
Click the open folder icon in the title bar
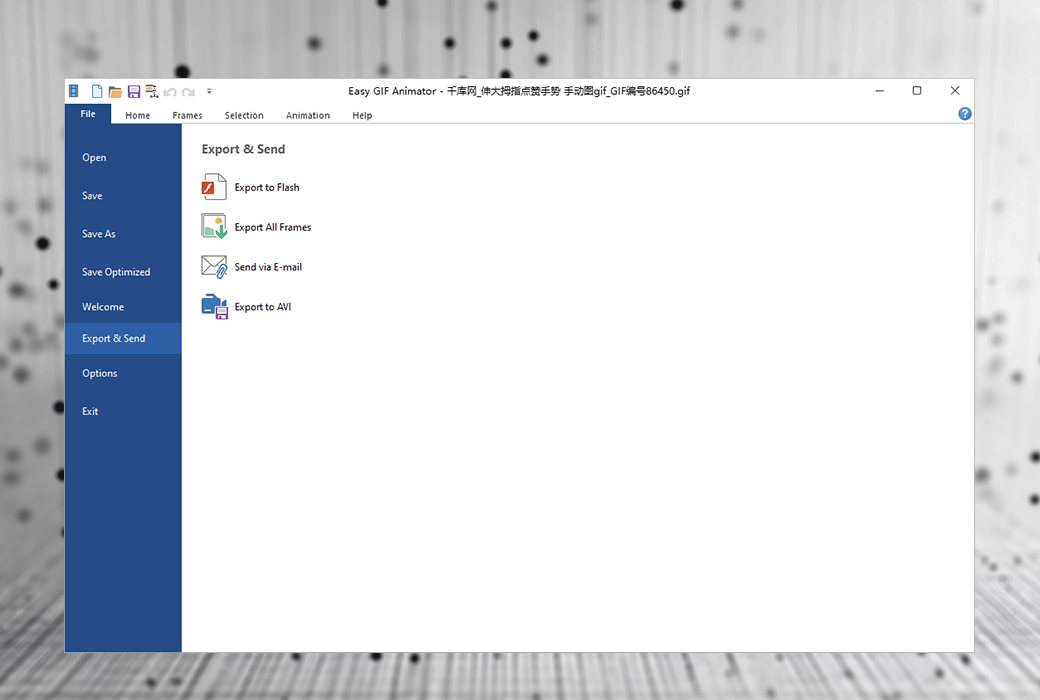pos(115,92)
